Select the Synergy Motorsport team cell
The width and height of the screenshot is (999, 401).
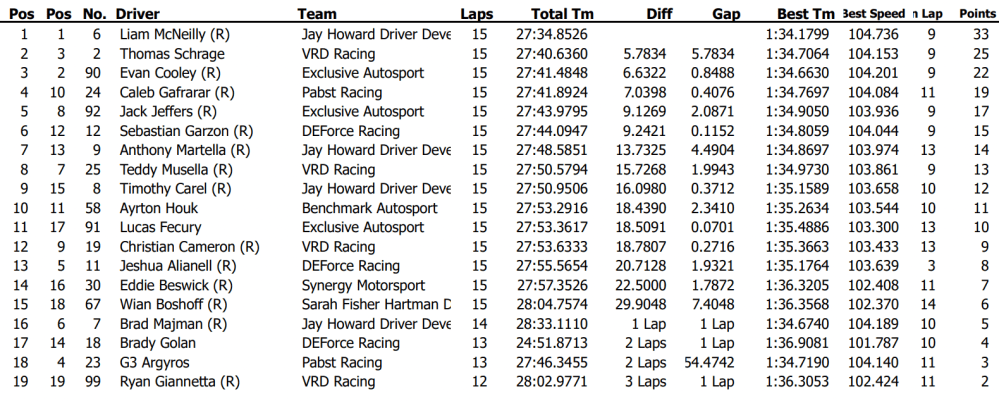[x=365, y=285]
